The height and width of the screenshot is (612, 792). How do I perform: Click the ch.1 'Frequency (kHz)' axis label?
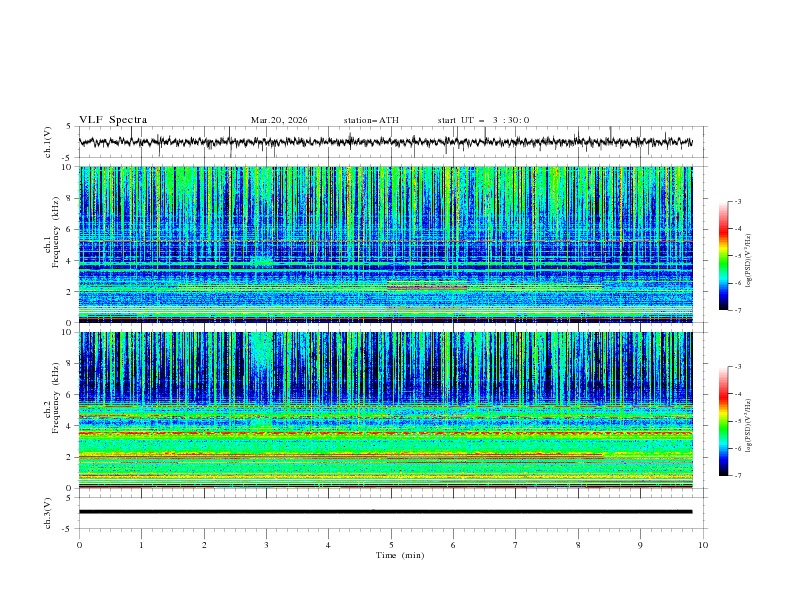click(x=55, y=233)
